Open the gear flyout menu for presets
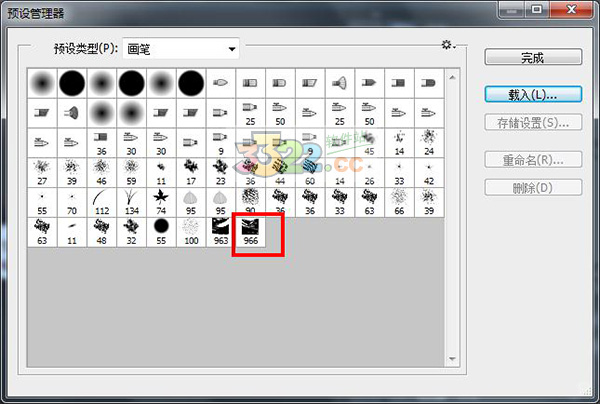600x404 pixels. (448, 45)
